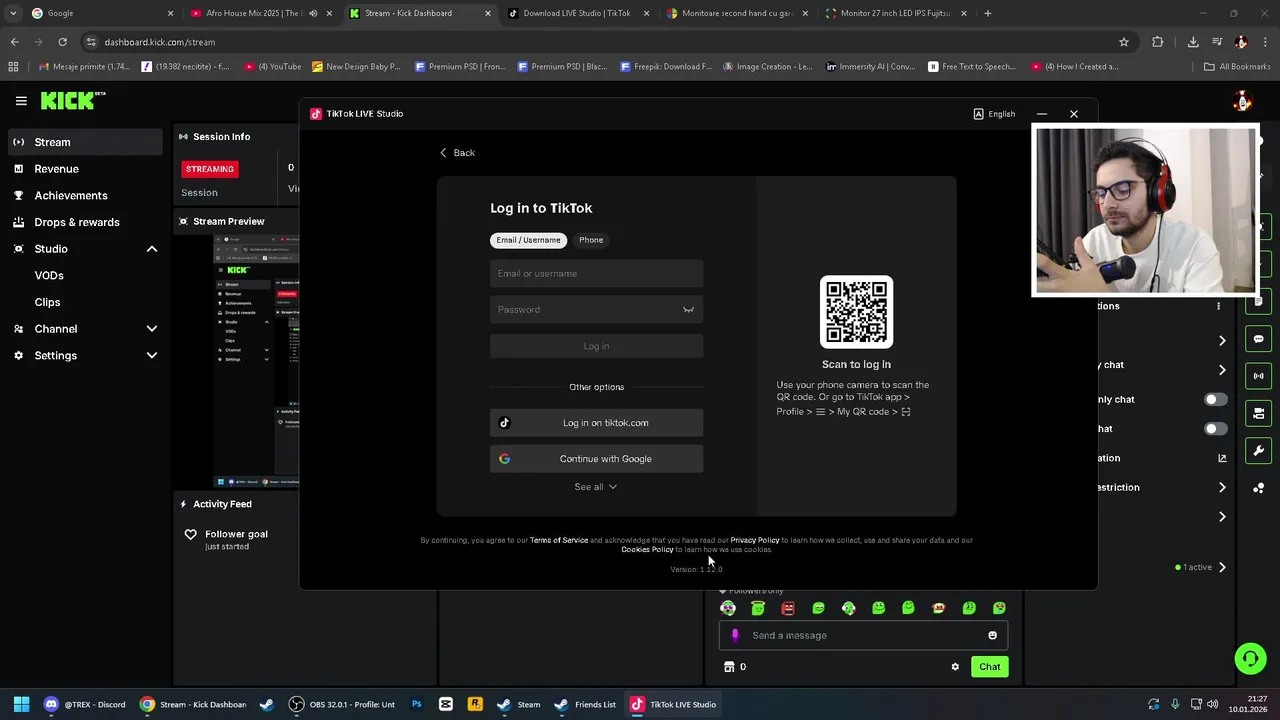Open the camera panel on the right rail
1280x720 pixels.
point(1258,413)
